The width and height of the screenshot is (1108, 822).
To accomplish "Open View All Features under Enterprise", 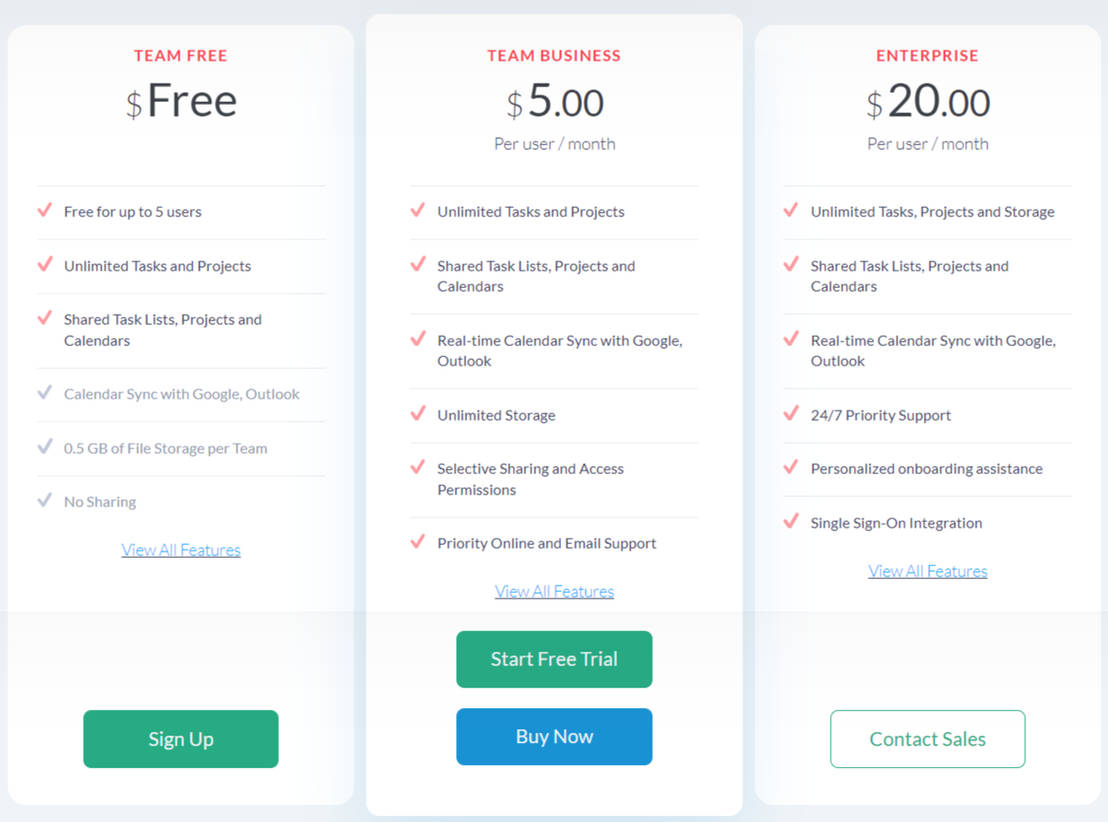I will [927, 571].
